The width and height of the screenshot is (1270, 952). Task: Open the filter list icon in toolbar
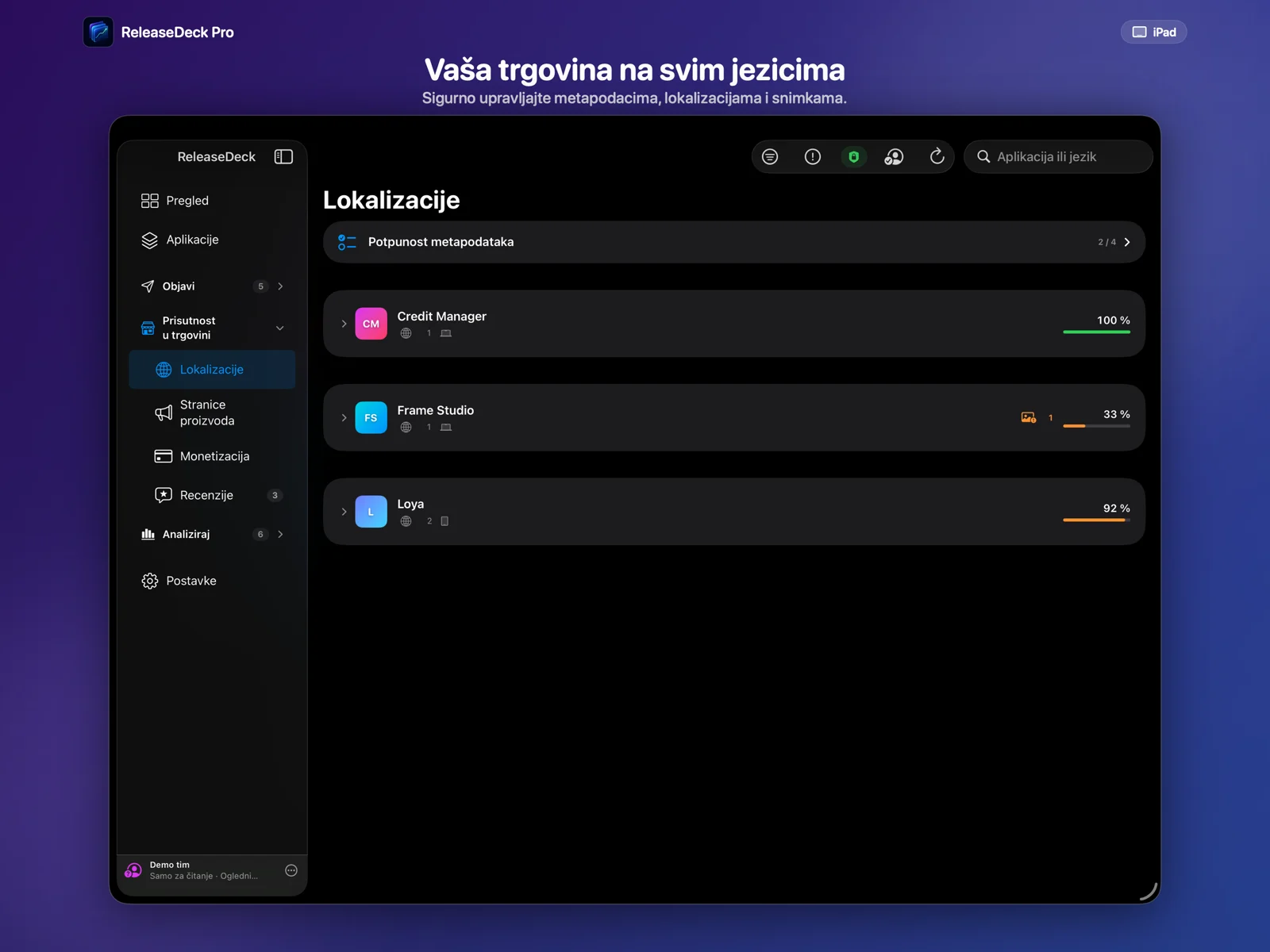point(770,156)
